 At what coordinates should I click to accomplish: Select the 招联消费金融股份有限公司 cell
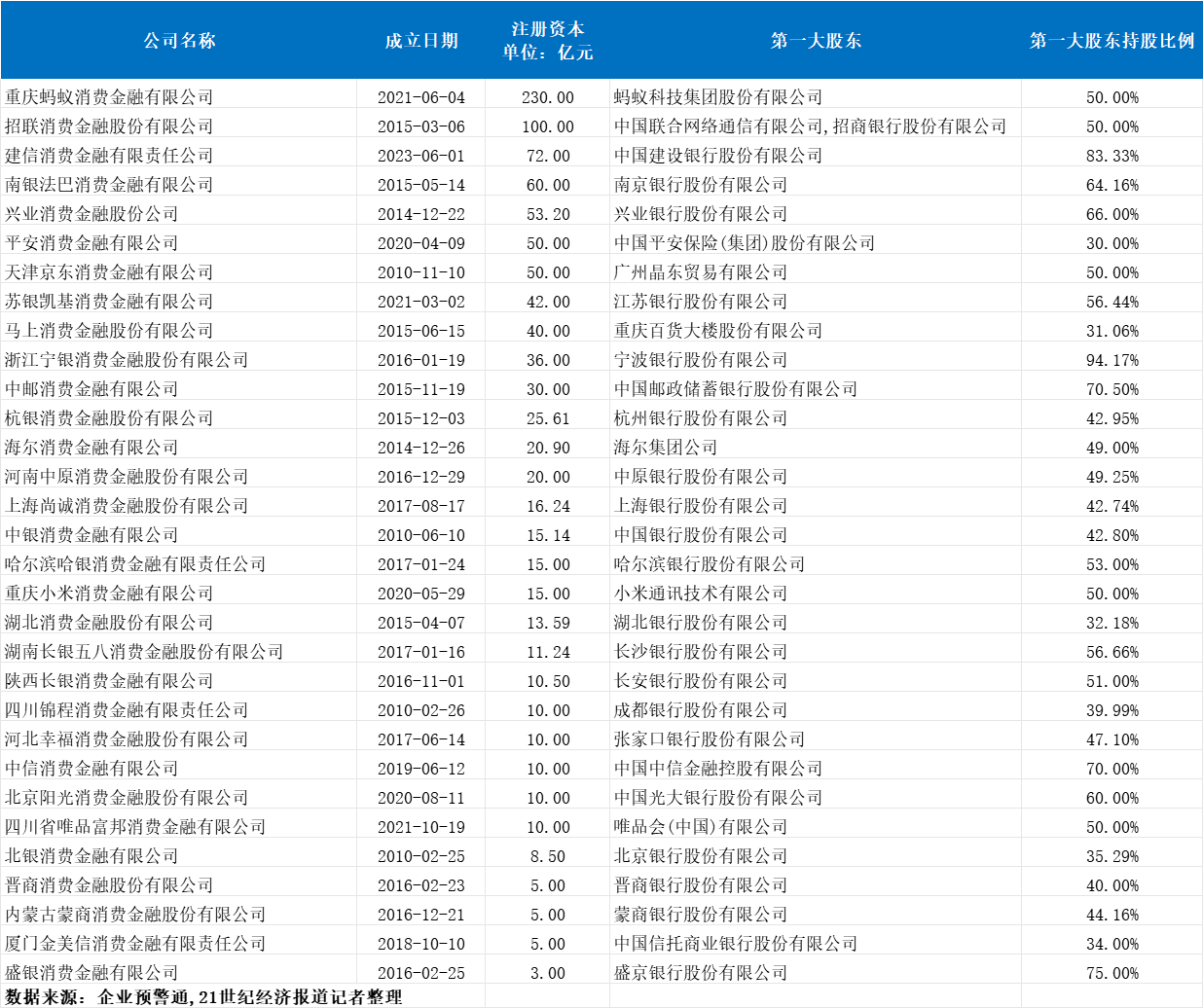pos(109,126)
